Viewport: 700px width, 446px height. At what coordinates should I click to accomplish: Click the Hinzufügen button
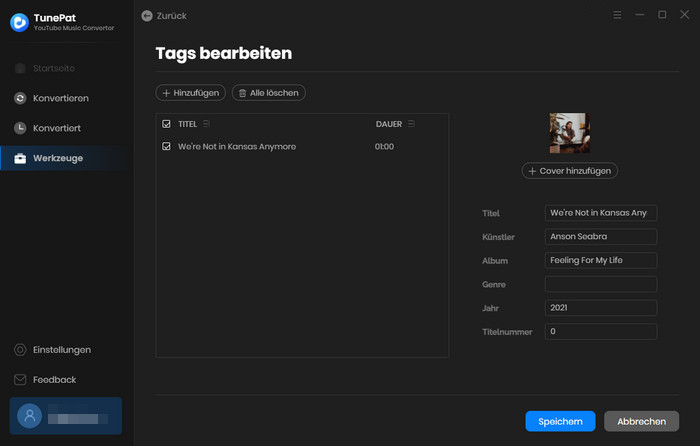[191, 93]
